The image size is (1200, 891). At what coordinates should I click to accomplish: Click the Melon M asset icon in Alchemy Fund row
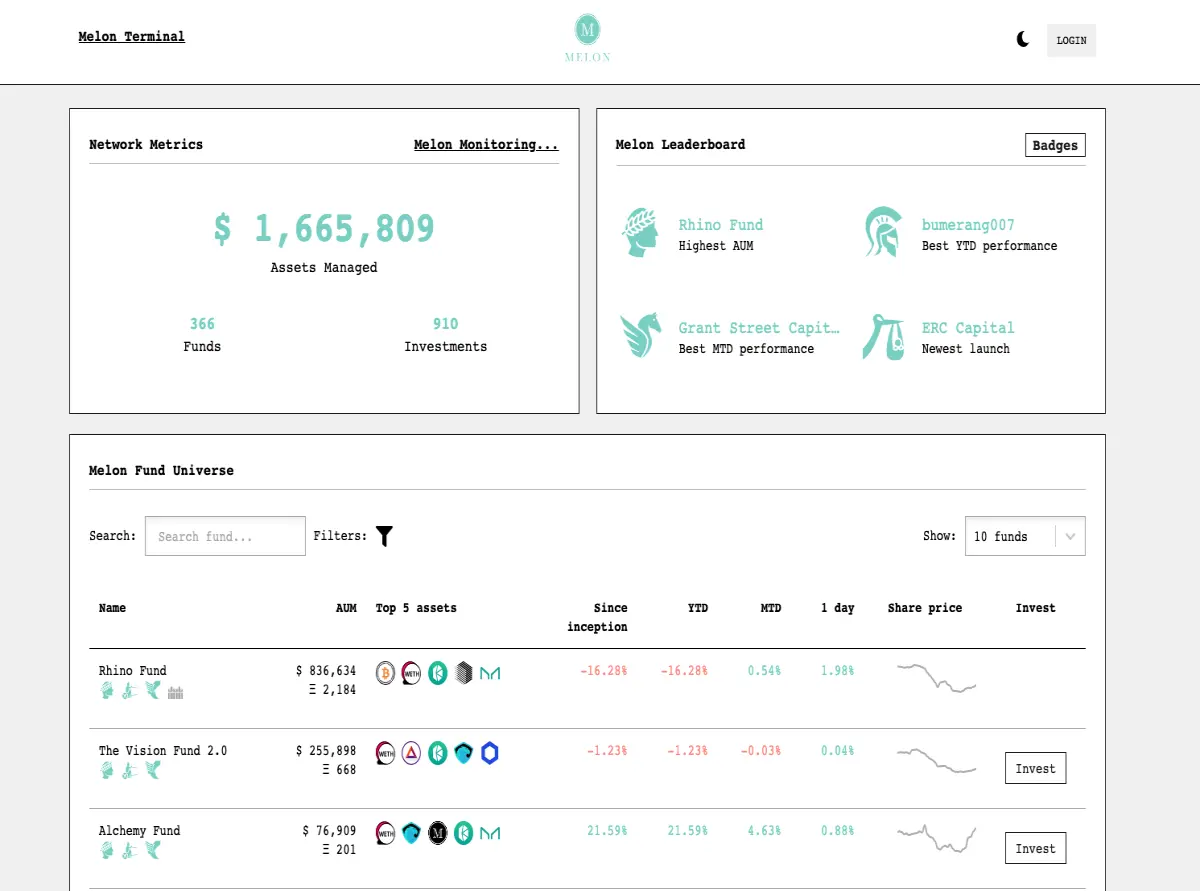(437, 833)
